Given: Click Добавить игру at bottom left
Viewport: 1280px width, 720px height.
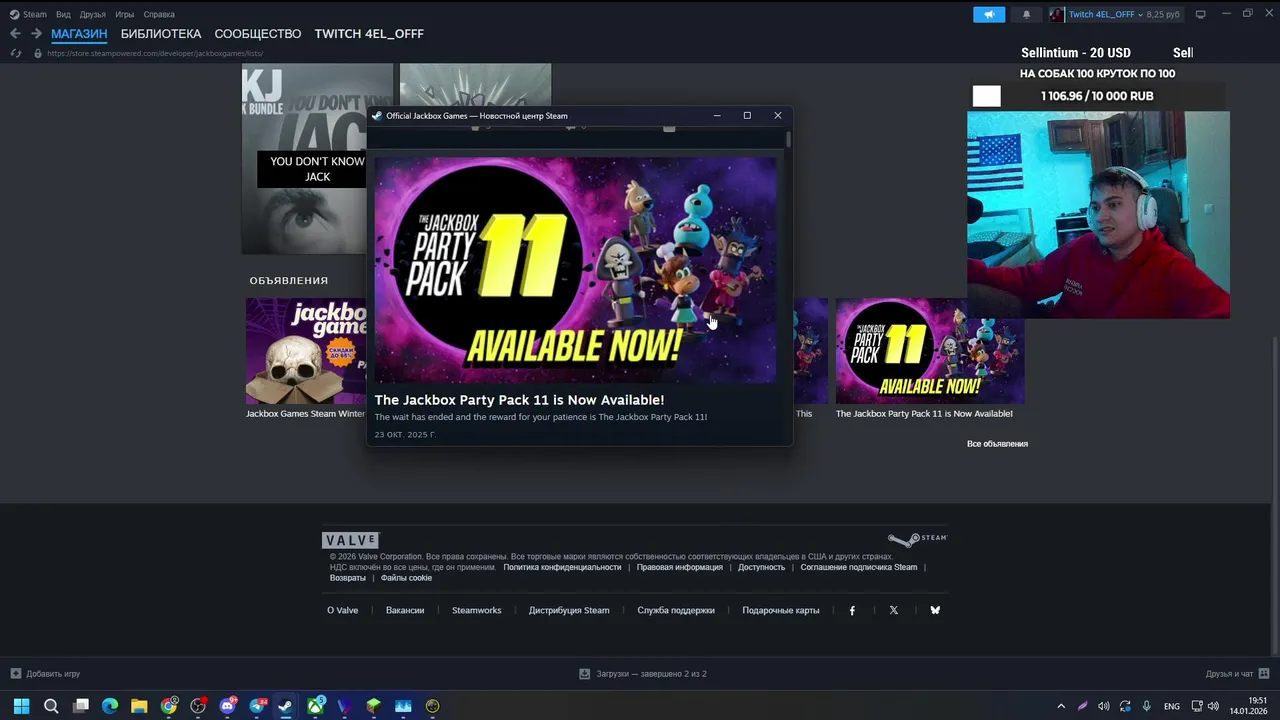Looking at the screenshot, I should (x=45, y=674).
